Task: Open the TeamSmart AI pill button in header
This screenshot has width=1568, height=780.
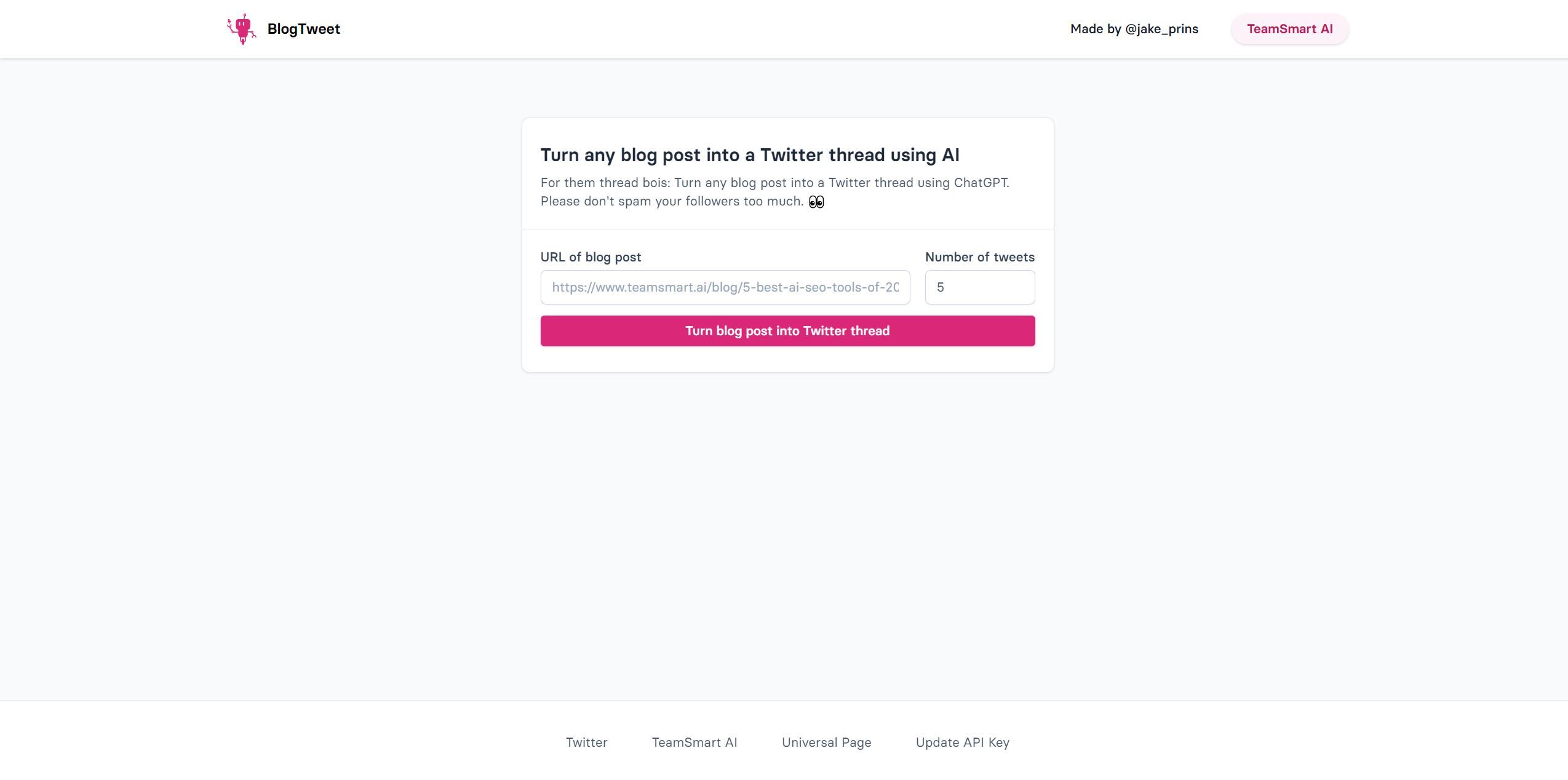Action: [x=1289, y=28]
